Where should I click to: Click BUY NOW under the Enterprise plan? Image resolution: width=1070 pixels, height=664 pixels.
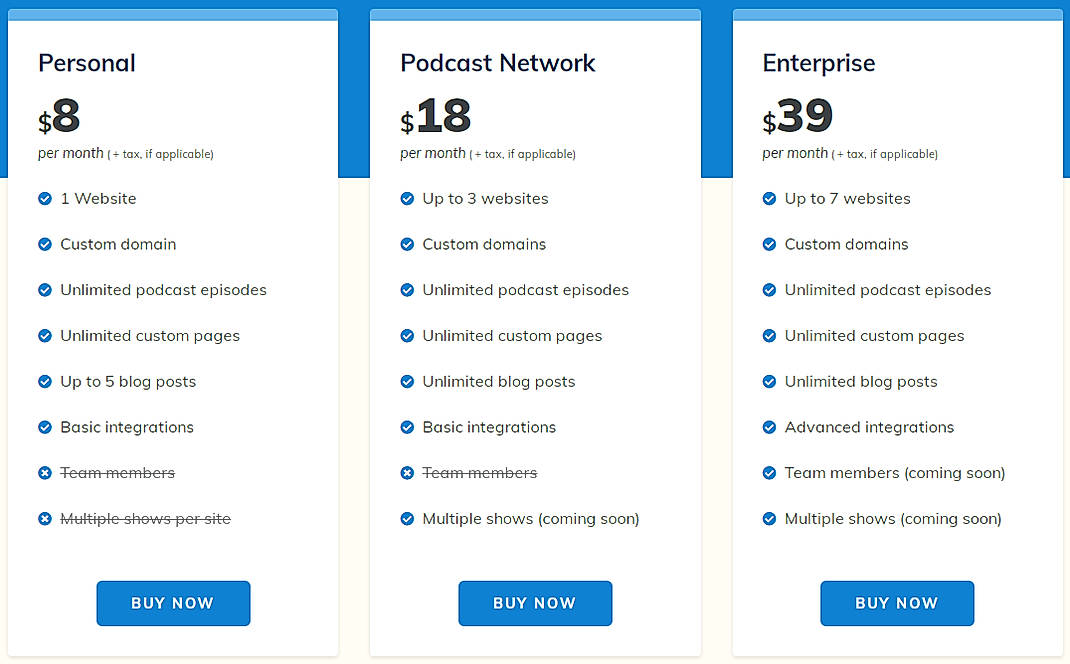pyautogui.click(x=897, y=603)
